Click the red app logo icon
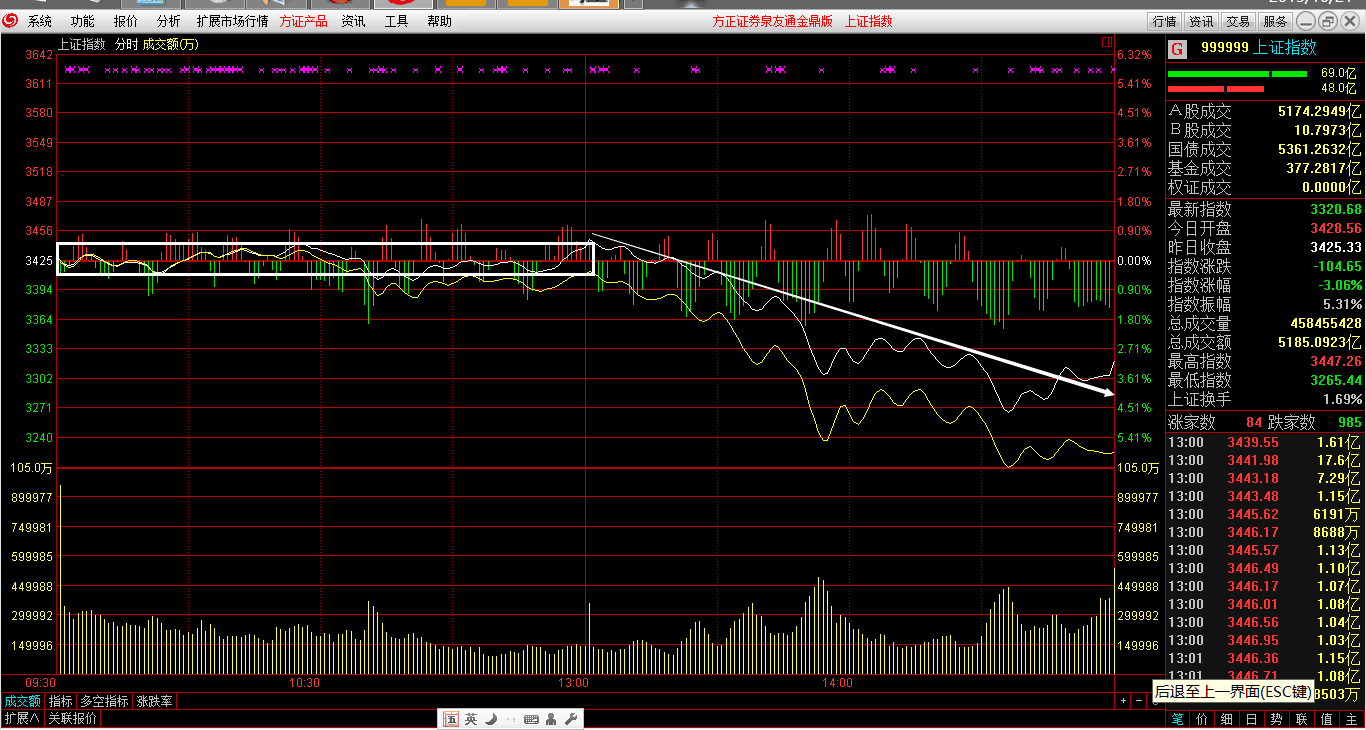 pos(10,21)
